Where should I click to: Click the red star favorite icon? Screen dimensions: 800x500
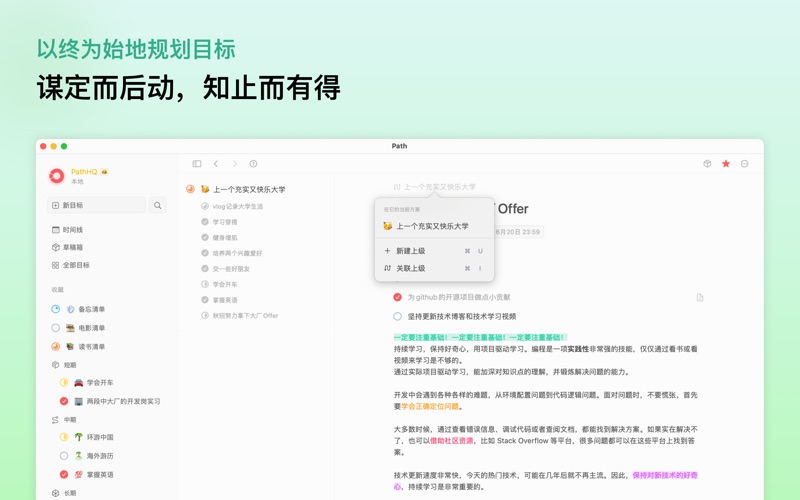coord(726,164)
